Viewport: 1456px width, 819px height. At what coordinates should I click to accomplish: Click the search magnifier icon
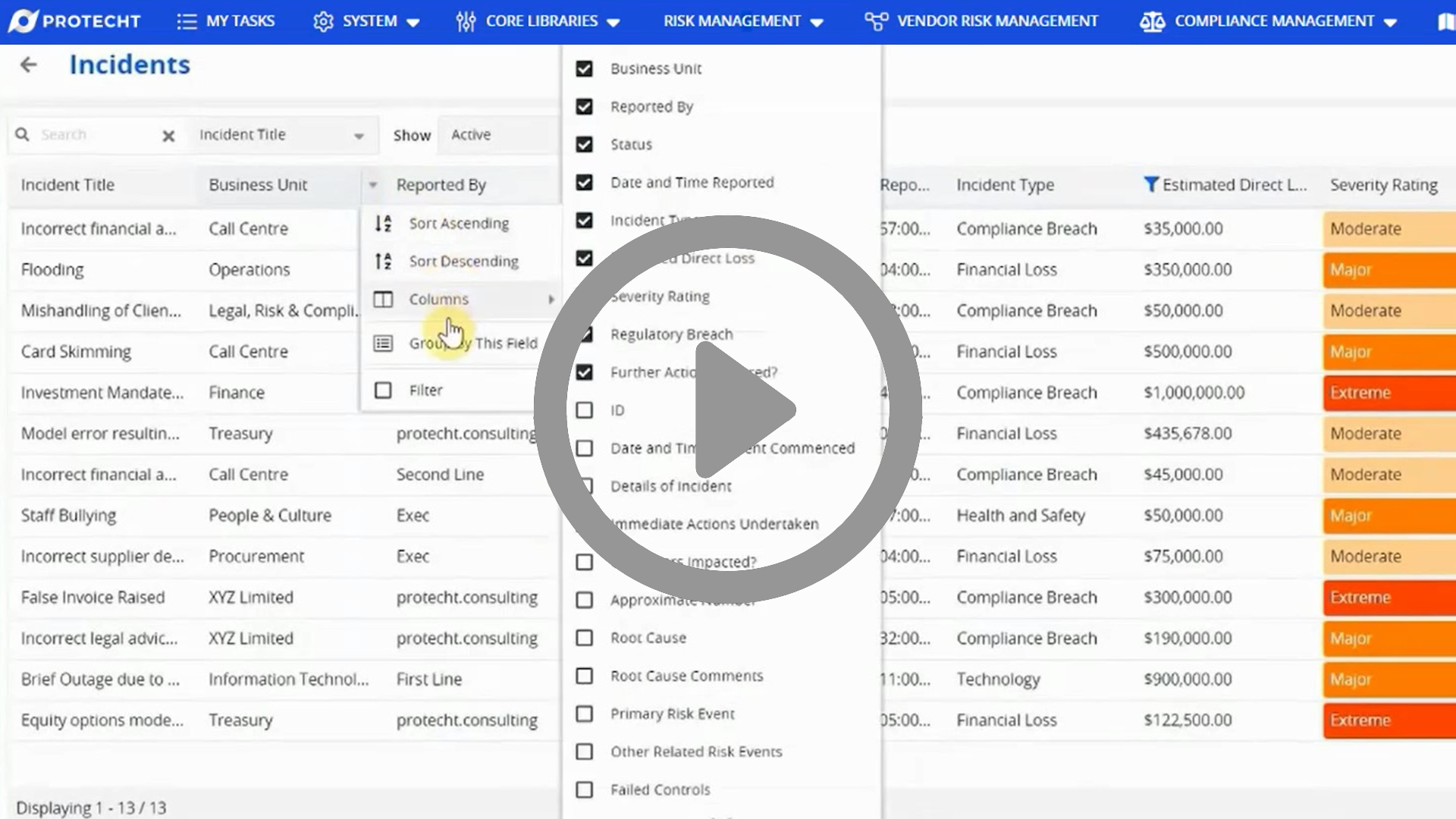pyautogui.click(x=23, y=134)
